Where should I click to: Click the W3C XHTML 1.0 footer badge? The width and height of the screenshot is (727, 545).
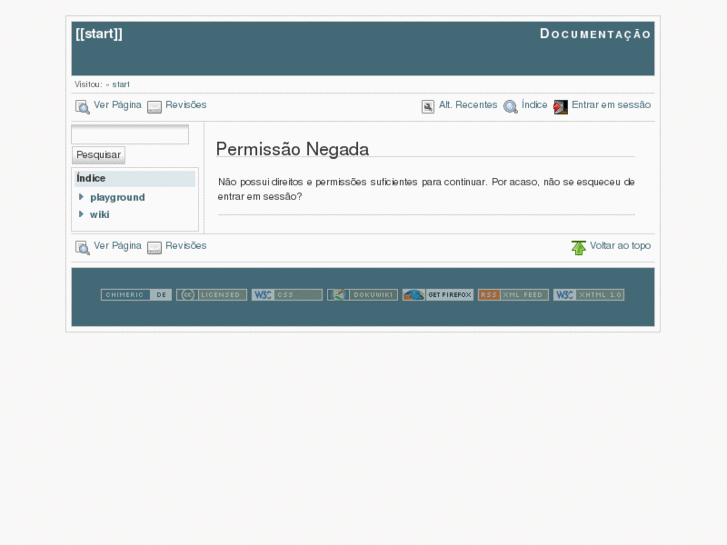589,295
